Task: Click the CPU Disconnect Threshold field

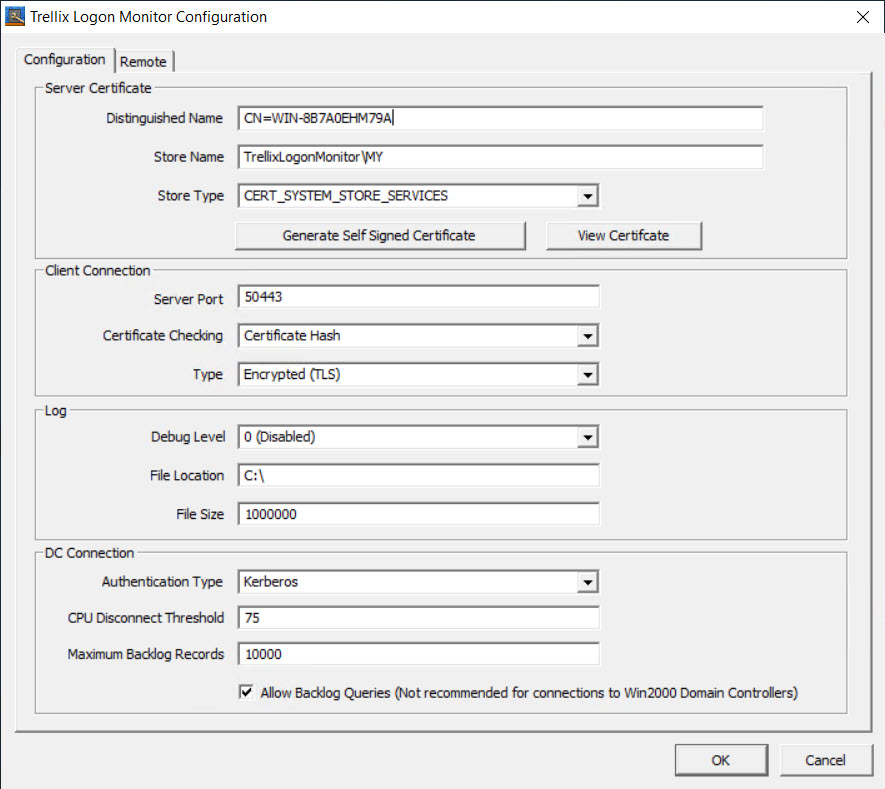Action: (x=418, y=618)
